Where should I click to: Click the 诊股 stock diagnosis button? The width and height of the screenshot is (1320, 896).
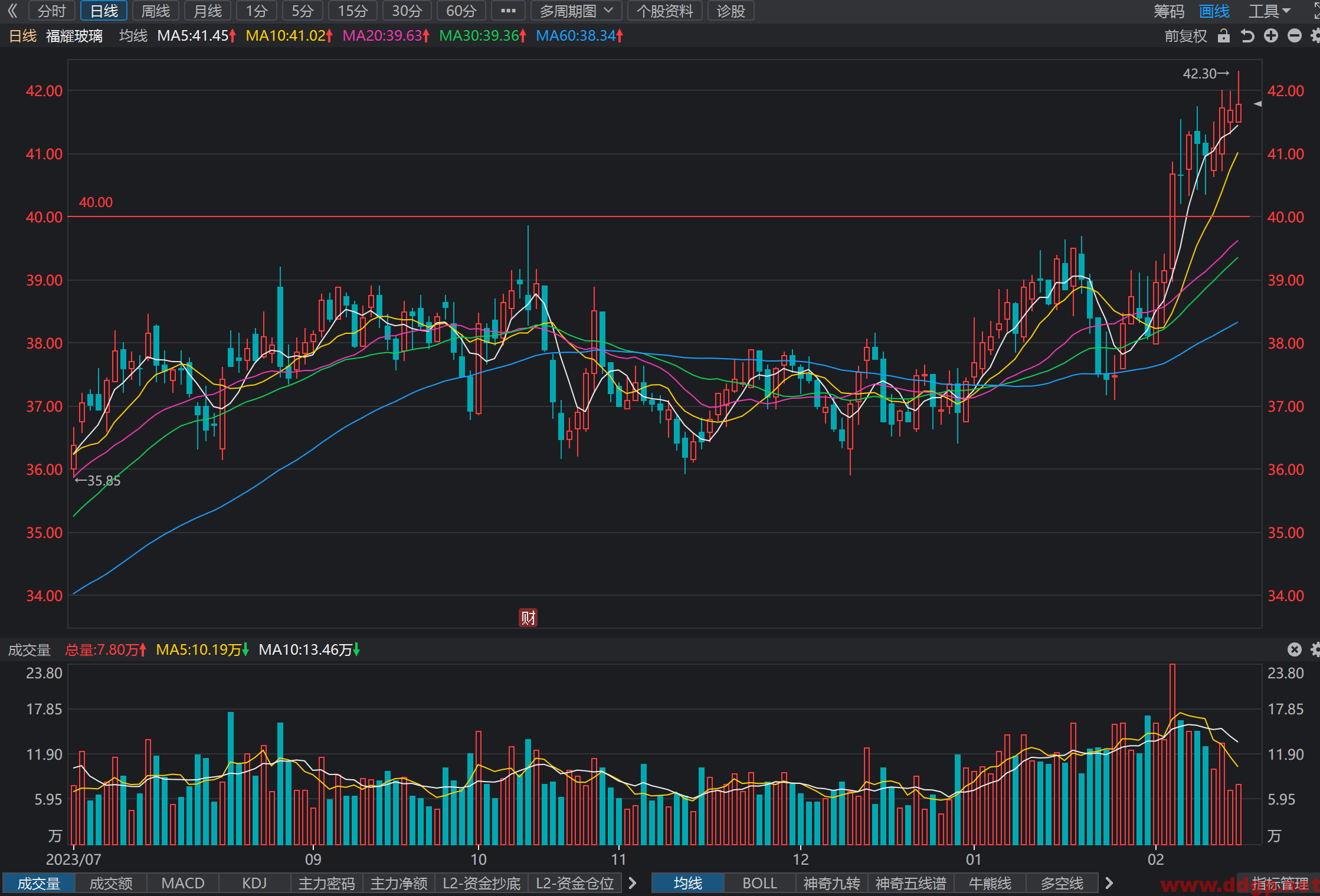tap(731, 11)
